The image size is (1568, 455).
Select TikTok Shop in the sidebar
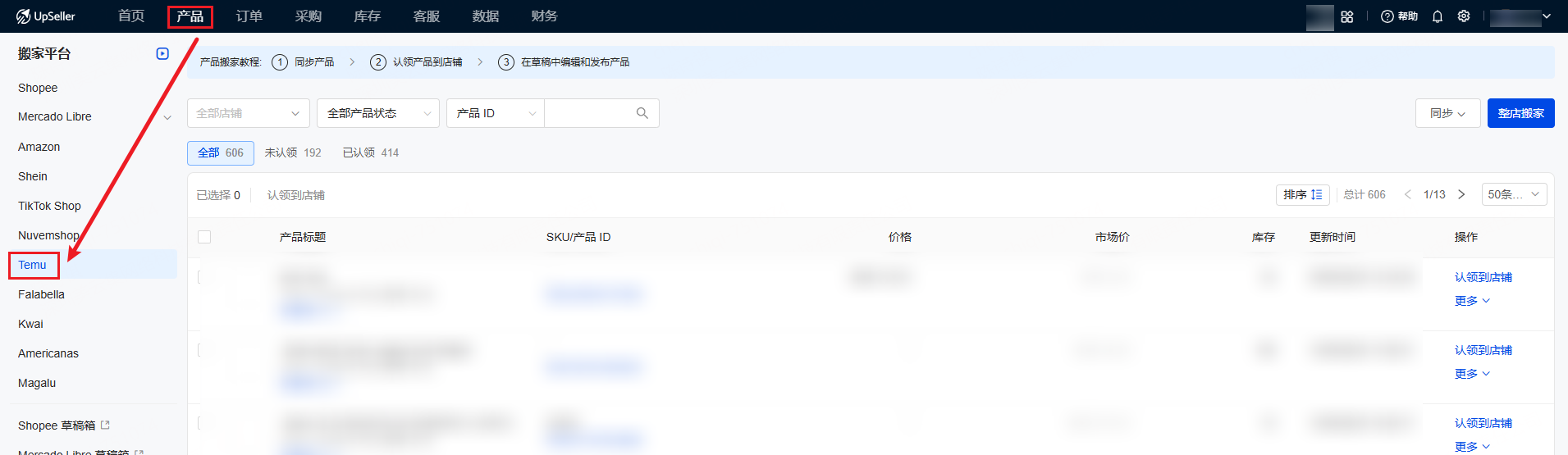tap(49, 206)
